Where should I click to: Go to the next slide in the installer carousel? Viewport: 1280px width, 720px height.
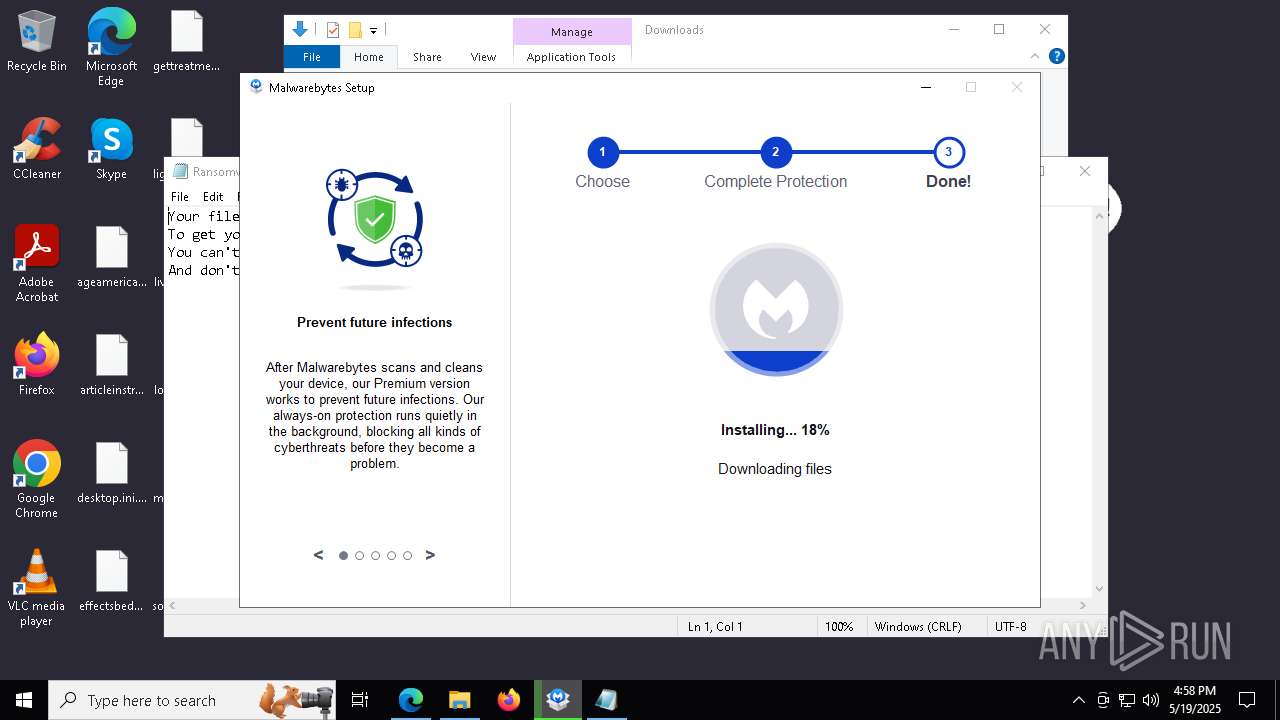pyautogui.click(x=430, y=555)
